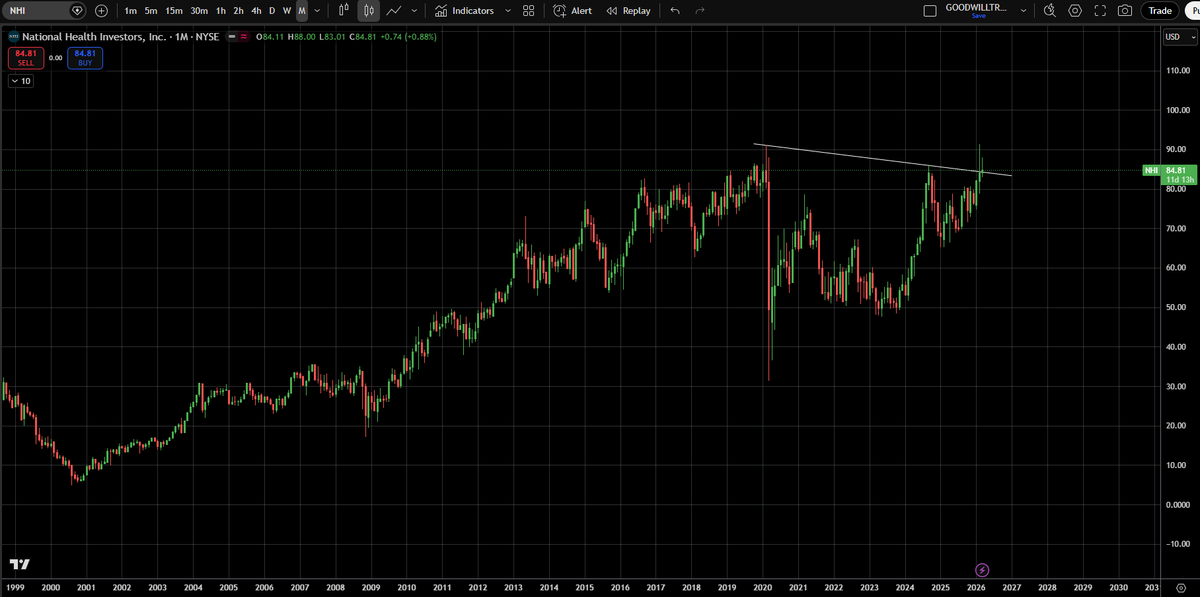Click the TradingView logo in chart corner
The width and height of the screenshot is (1200, 597).
(x=19, y=564)
